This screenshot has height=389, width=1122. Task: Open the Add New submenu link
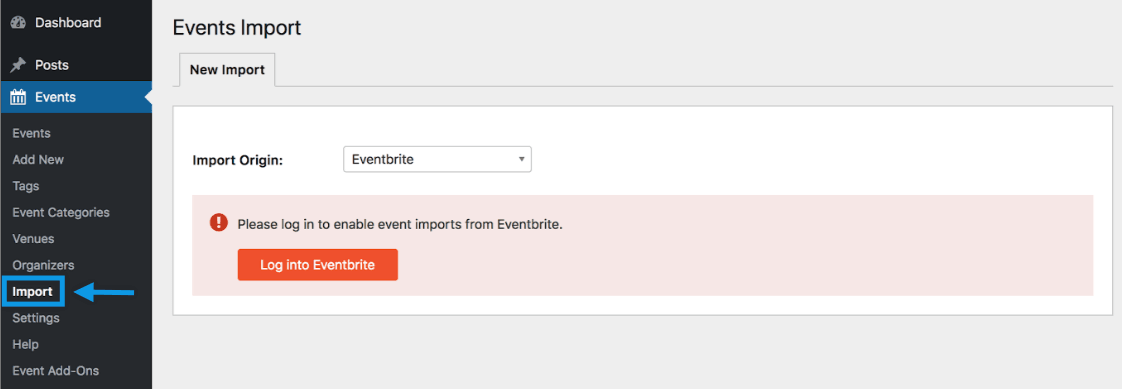click(x=38, y=159)
